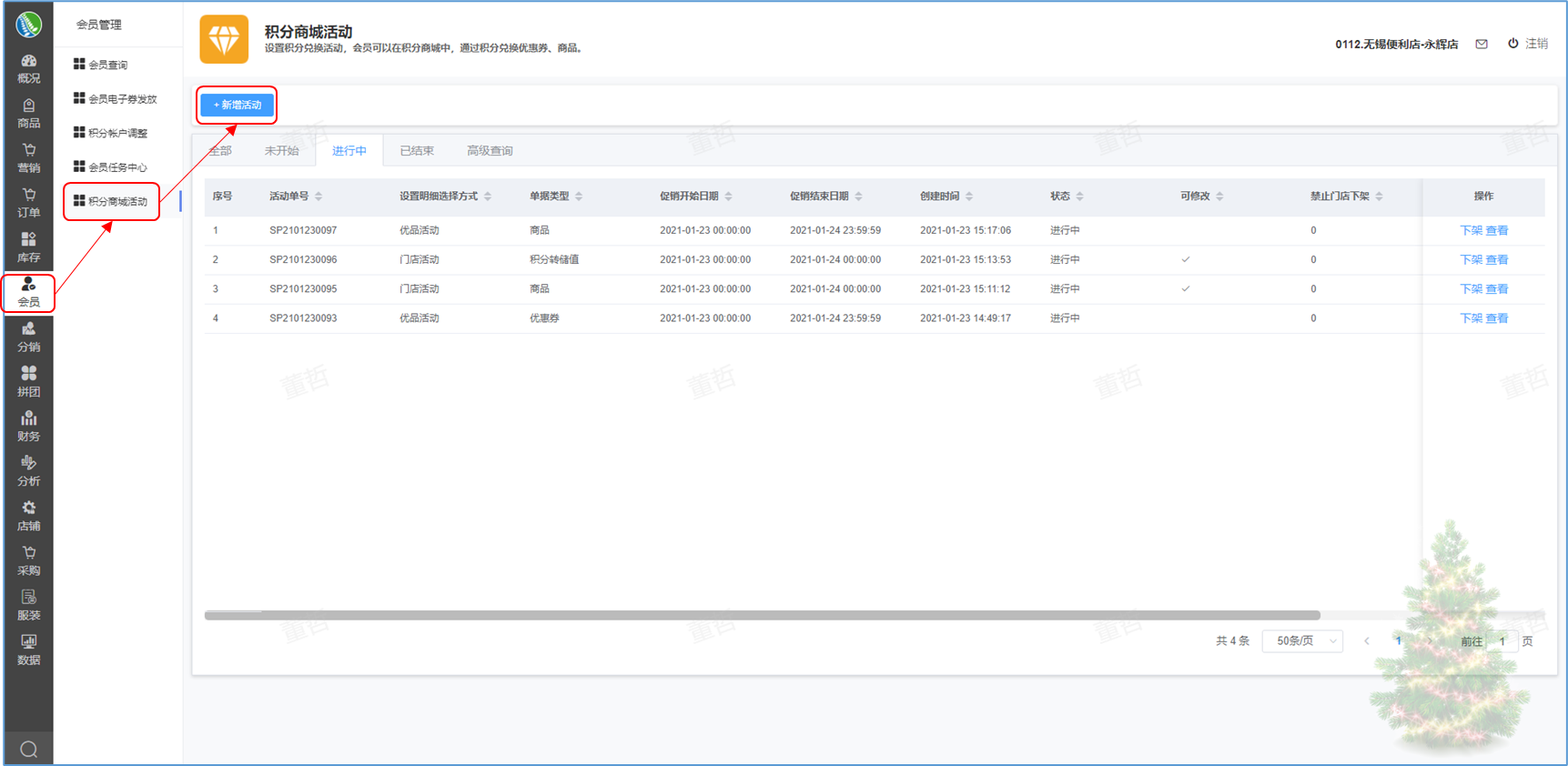Open the 数据 data section
Viewport: 1568px width, 766px height.
(28, 650)
